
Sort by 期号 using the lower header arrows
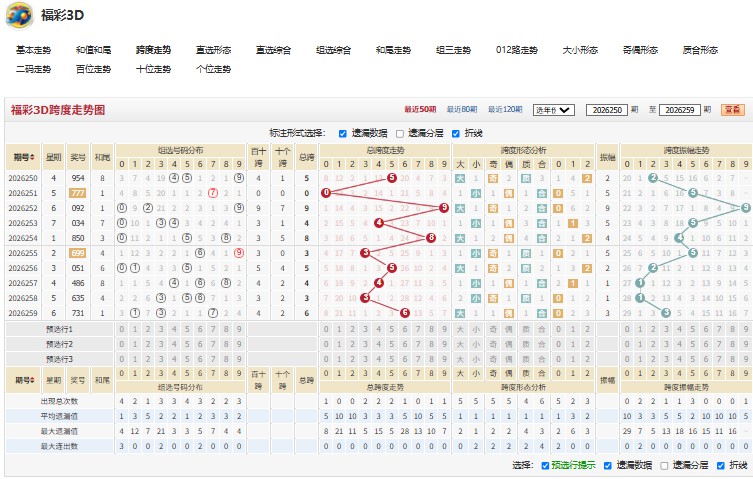pyautogui.click(x=32, y=381)
